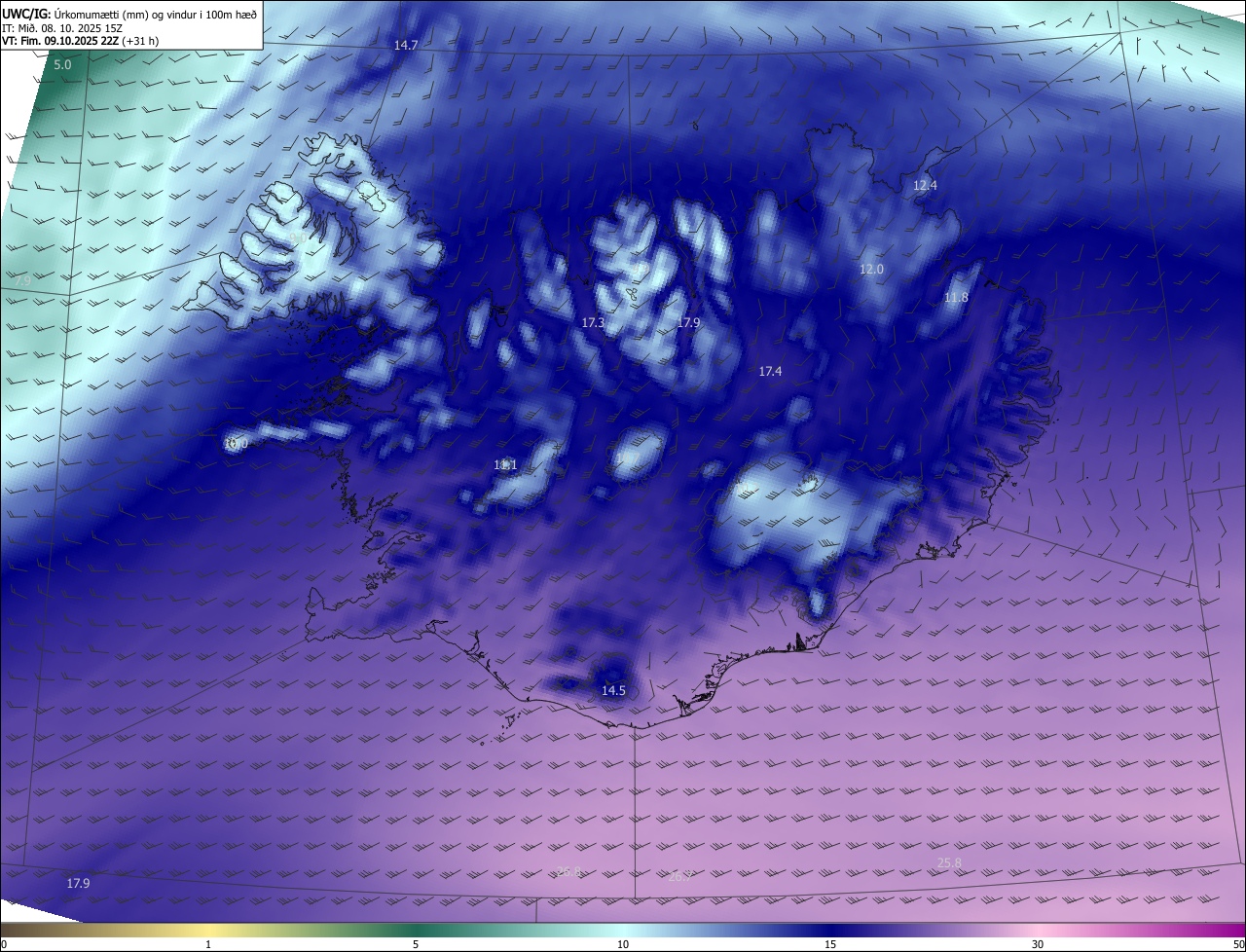The width and height of the screenshot is (1246, 952).
Task: Click the 5 tick on the color scale
Action: tap(416, 944)
